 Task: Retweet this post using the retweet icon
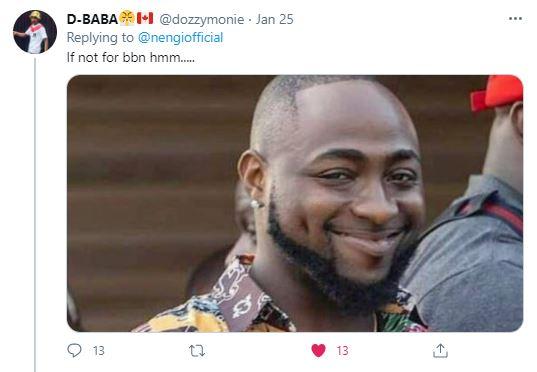point(197,351)
